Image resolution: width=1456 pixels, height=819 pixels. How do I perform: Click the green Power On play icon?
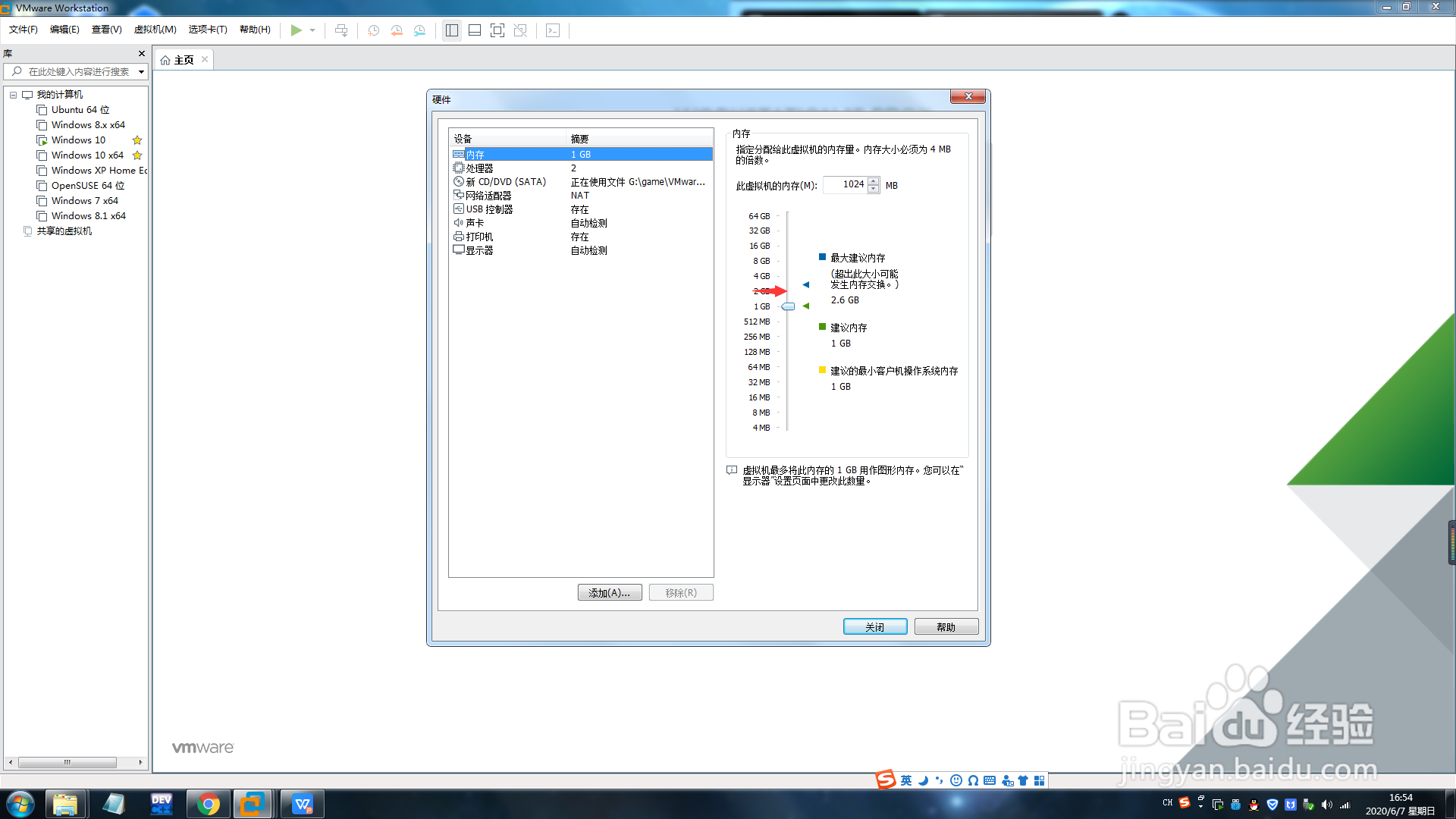point(296,30)
